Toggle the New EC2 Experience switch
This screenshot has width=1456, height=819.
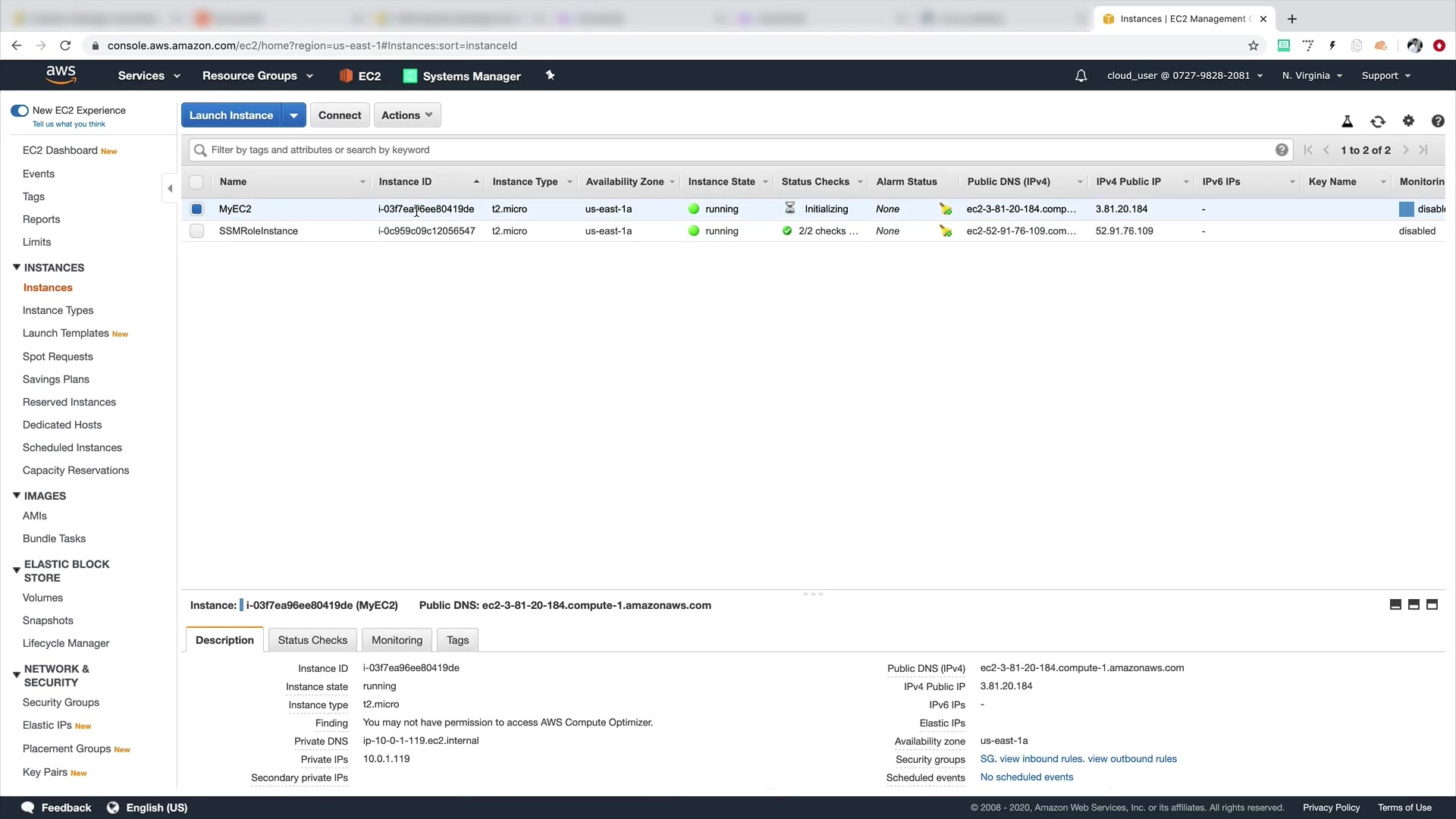(20, 111)
